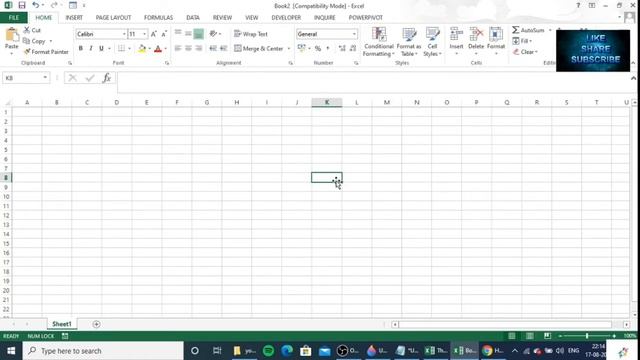Increase font size with the larger A icon
Screen dimensions: 640x360
(x=154, y=34)
